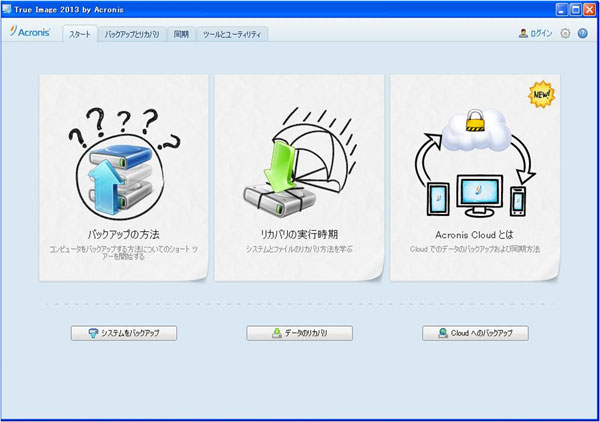Click the cloud and devices illustration
Image resolution: width=600 pixels, height=422 pixels.
[x=474, y=163]
